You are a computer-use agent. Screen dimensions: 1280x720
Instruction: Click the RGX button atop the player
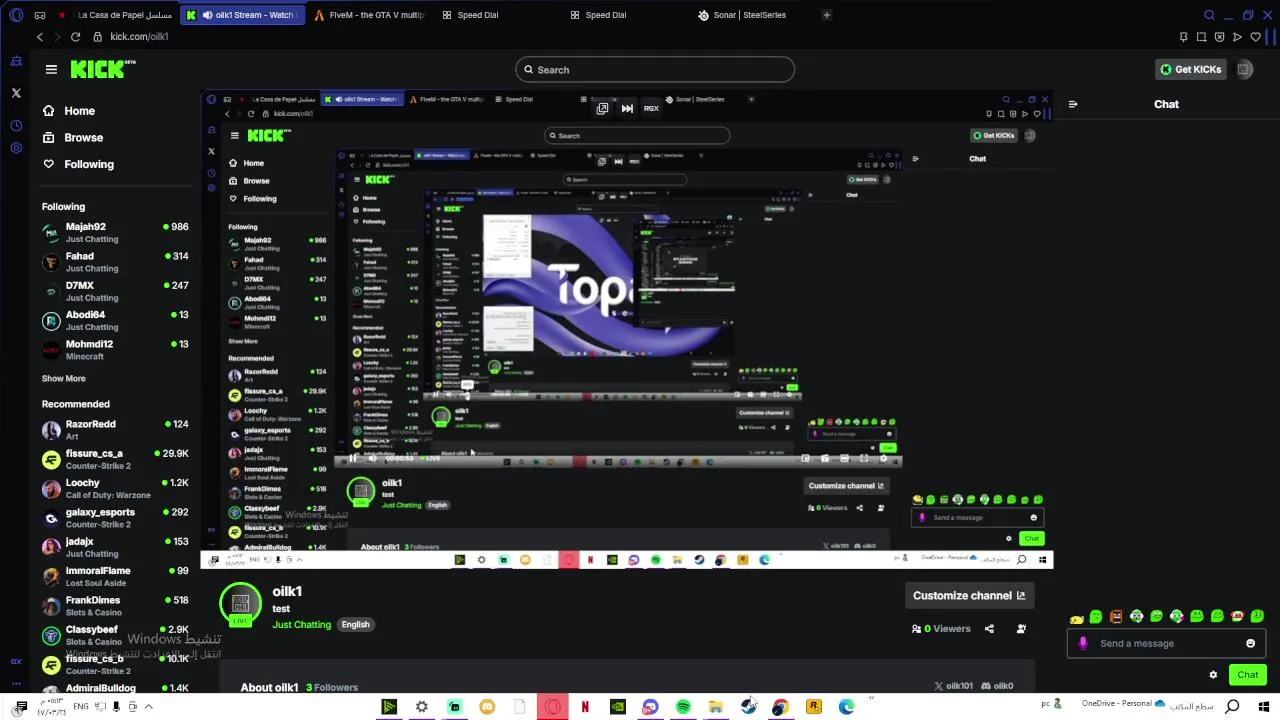pos(651,108)
